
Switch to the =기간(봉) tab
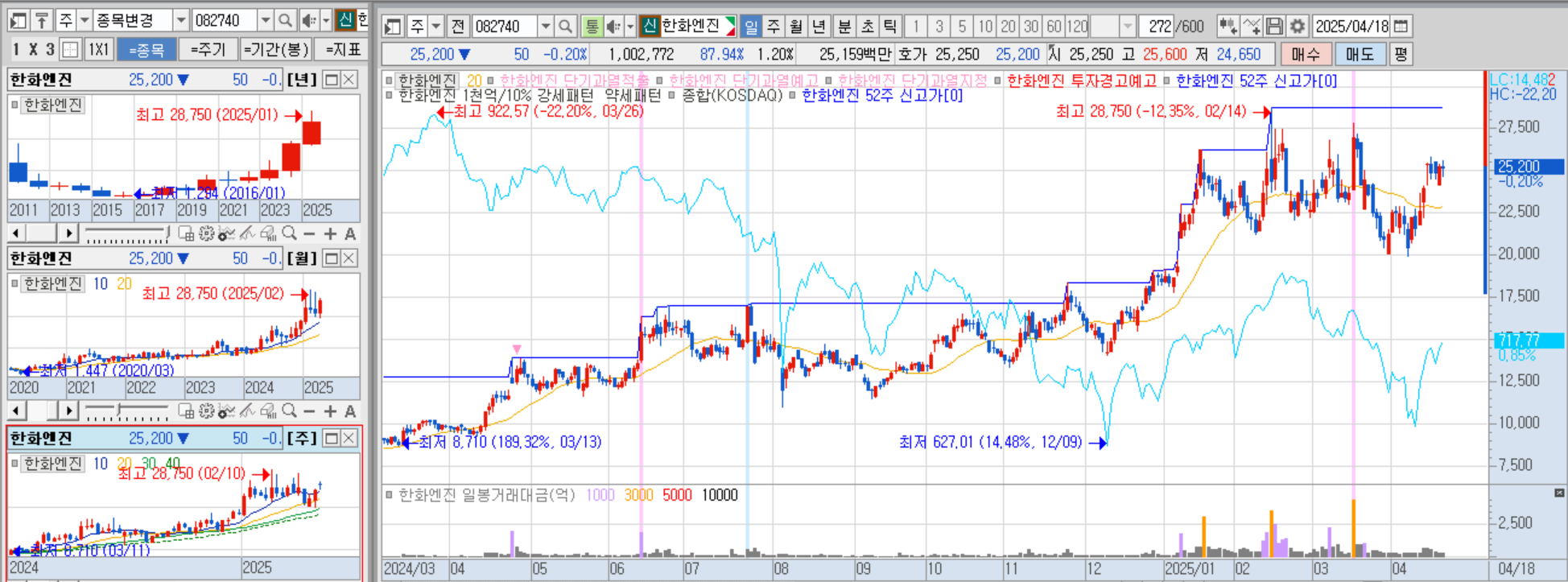275,50
